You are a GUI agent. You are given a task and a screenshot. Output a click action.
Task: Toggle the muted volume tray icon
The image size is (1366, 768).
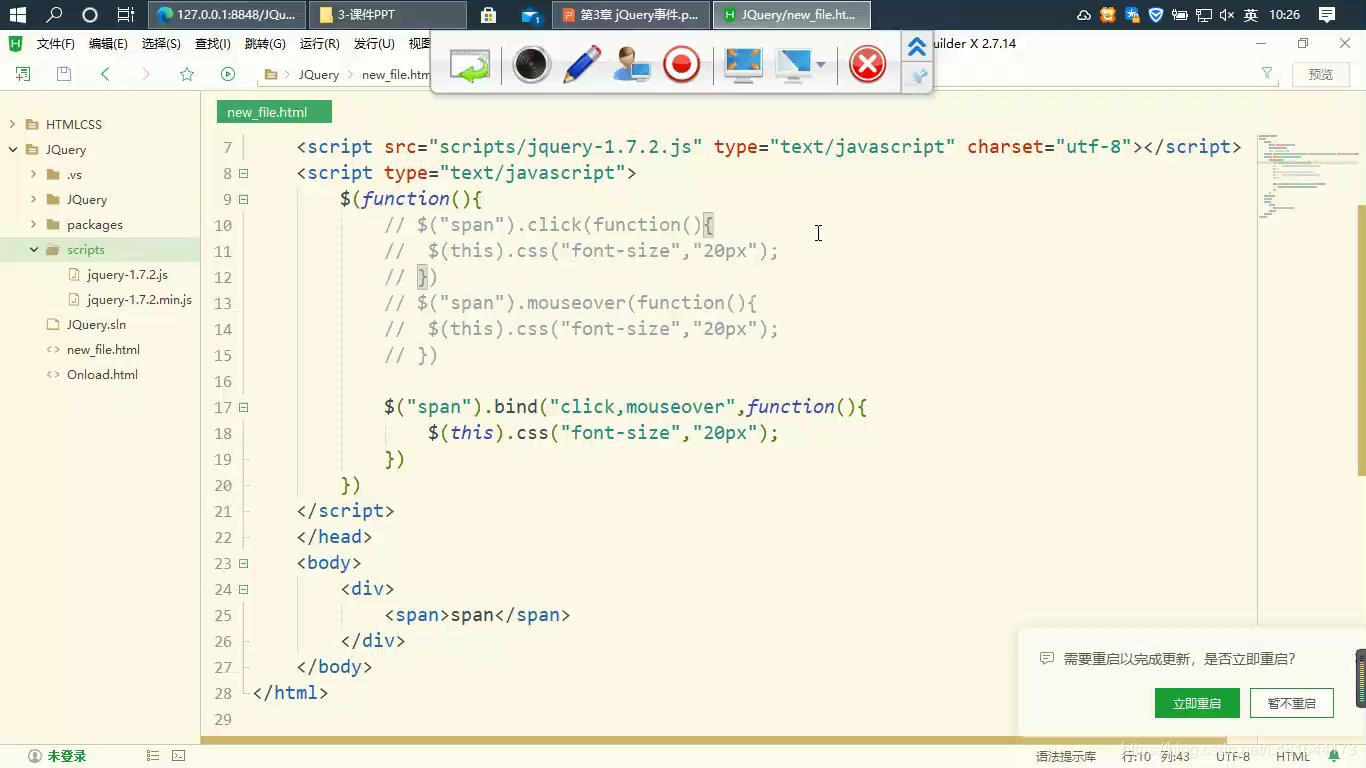click(x=1227, y=15)
